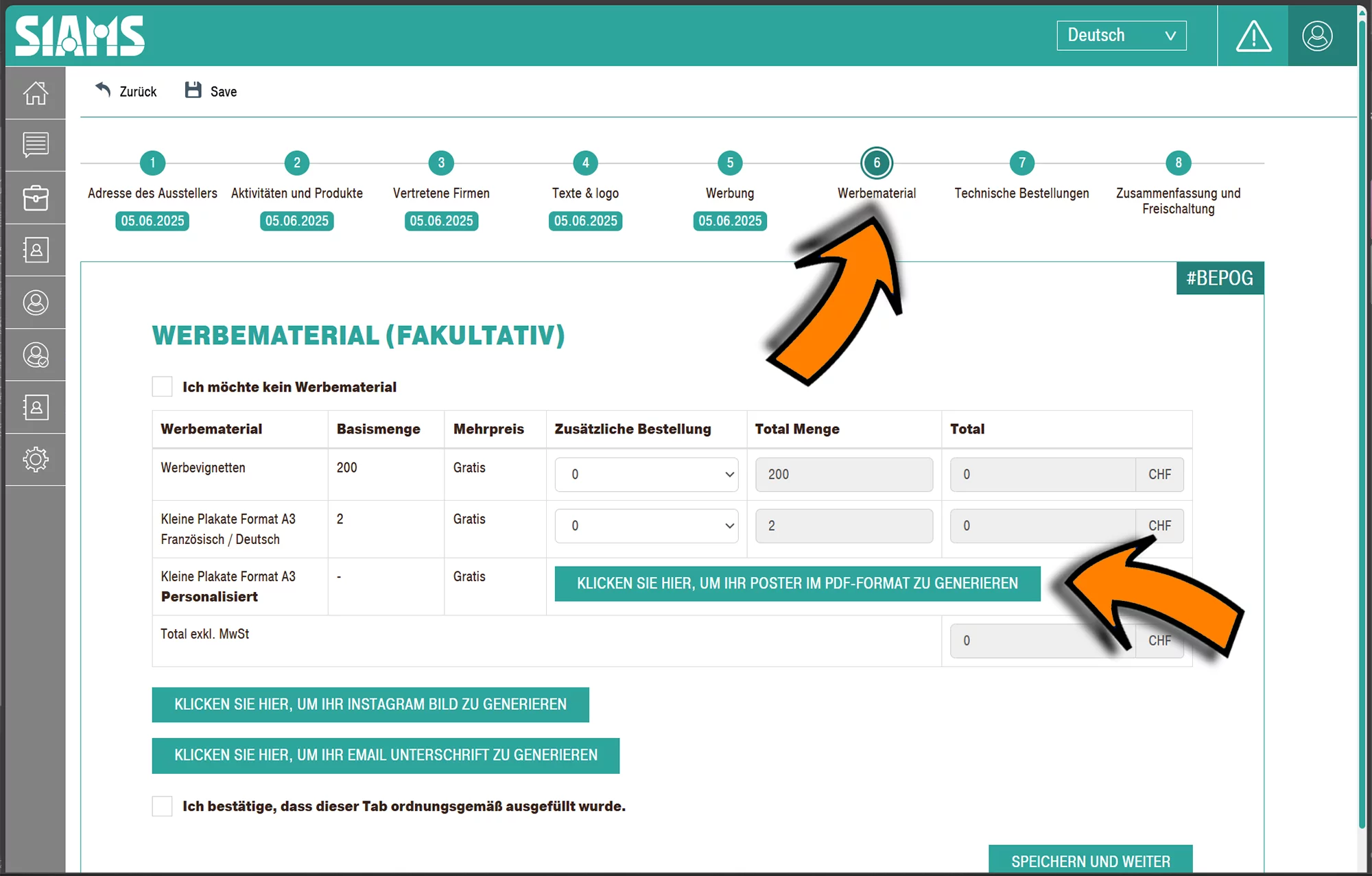Switch to step 5 Werbung
1372x876 pixels.
(x=730, y=163)
